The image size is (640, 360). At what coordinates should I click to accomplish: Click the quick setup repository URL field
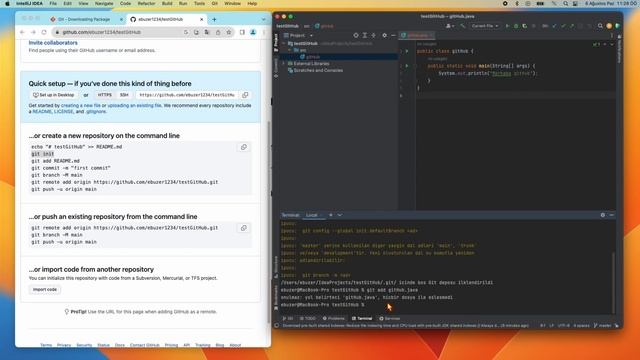(187, 95)
